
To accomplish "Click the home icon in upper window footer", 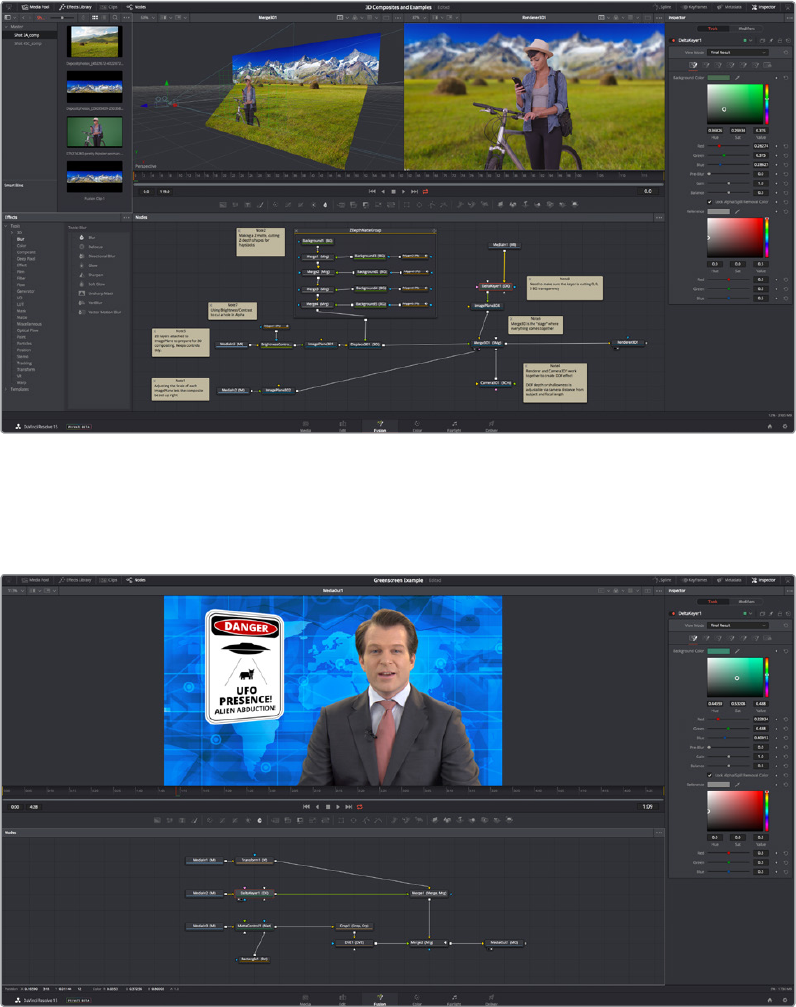I will (x=770, y=426).
